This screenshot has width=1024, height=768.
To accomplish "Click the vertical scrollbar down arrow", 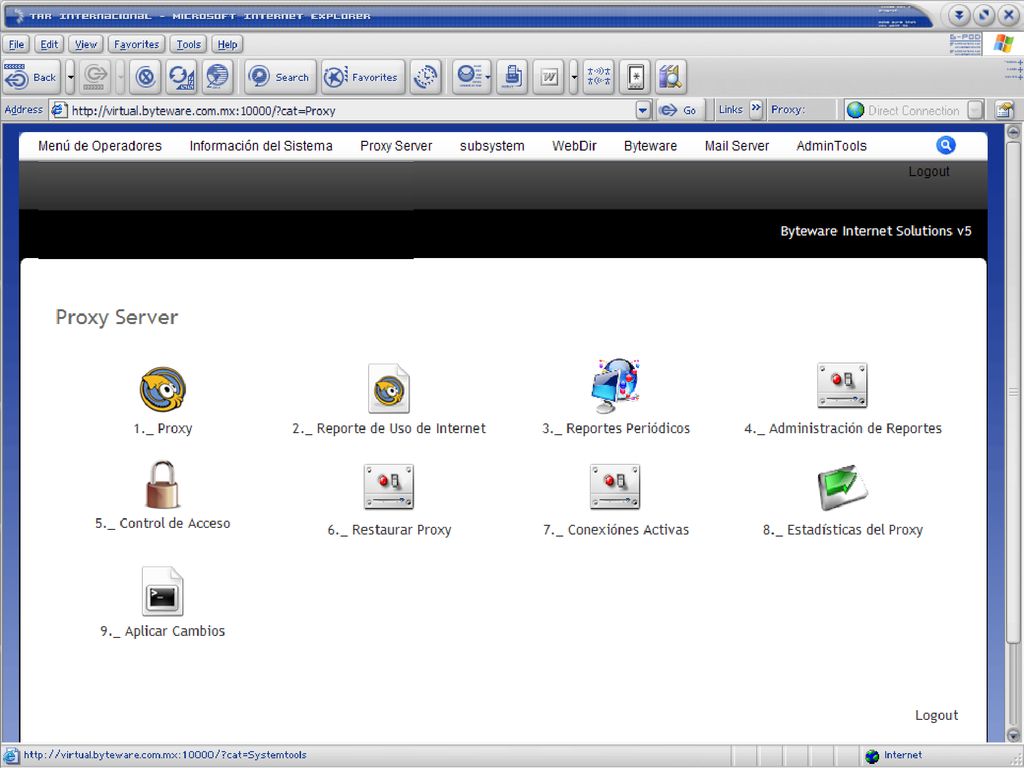I will [1013, 735].
